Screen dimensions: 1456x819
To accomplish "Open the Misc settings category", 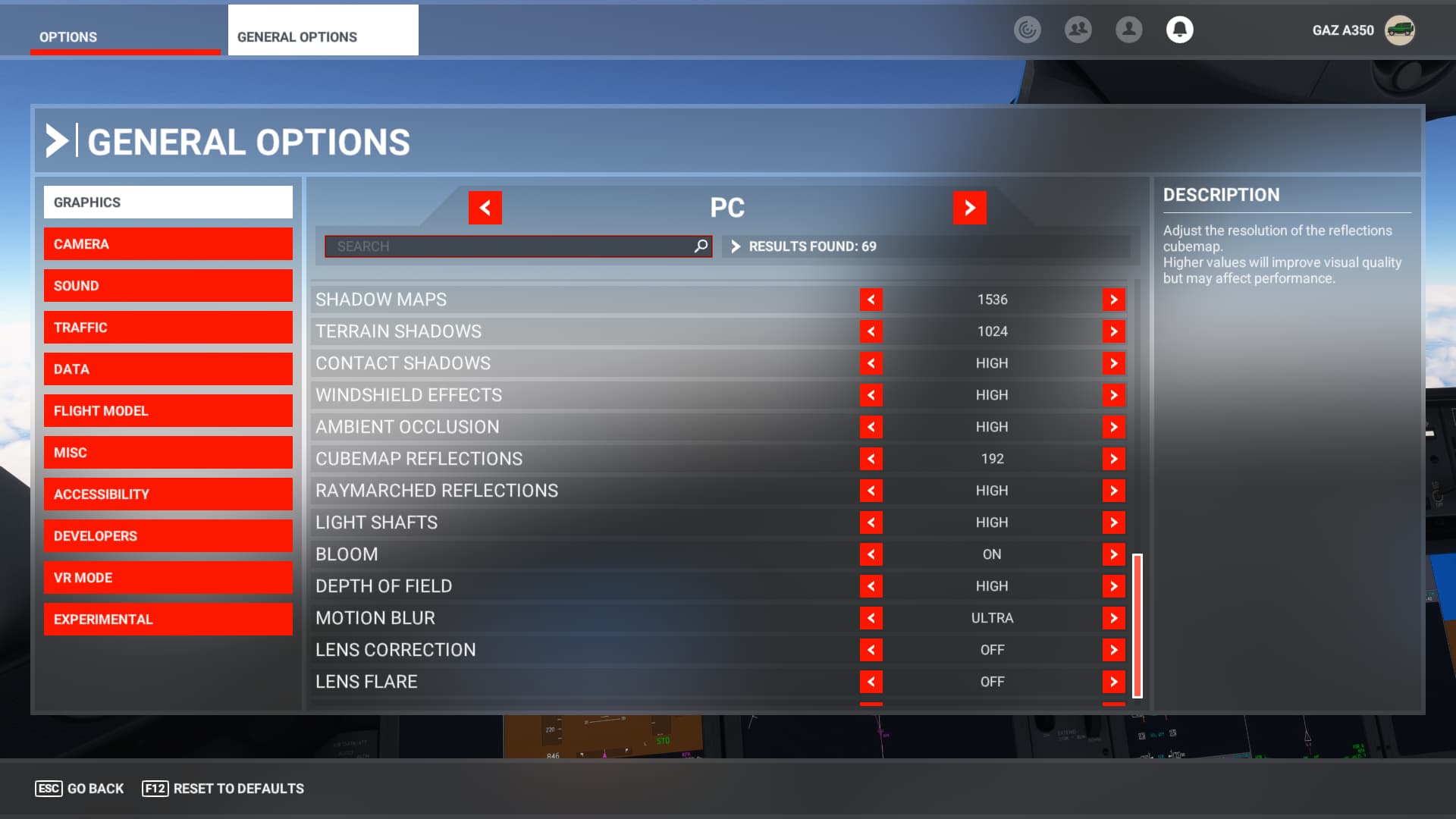I will pyautogui.click(x=168, y=453).
